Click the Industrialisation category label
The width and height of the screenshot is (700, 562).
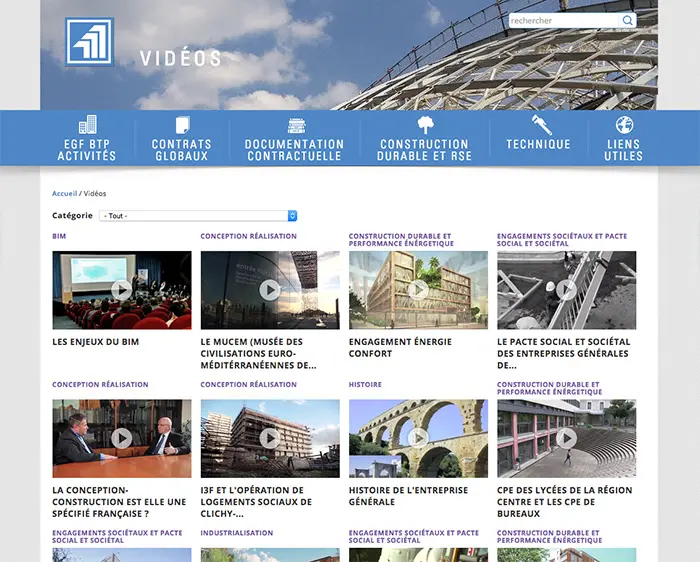tap(237, 533)
